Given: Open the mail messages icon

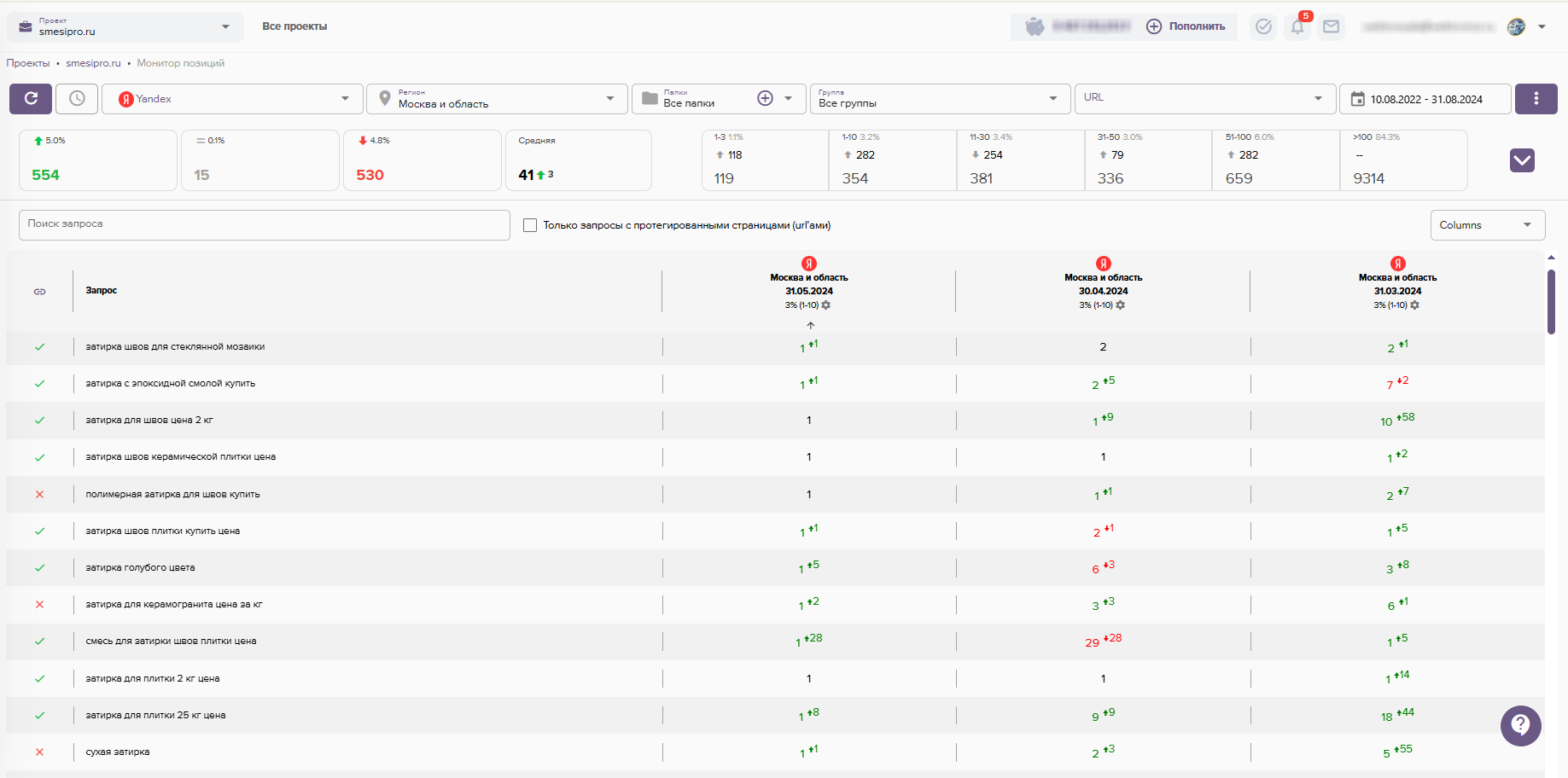Looking at the screenshot, I should click(1331, 27).
